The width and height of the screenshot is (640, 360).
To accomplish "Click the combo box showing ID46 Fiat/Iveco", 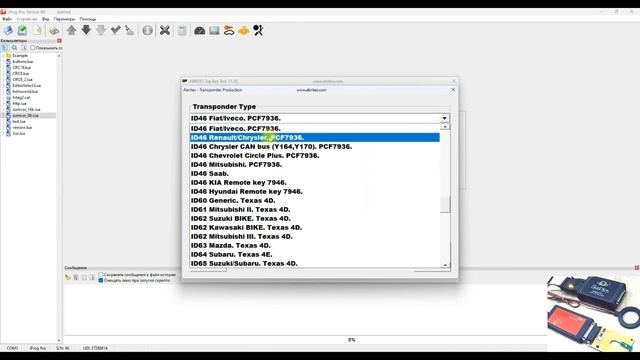I will [x=320, y=118].
